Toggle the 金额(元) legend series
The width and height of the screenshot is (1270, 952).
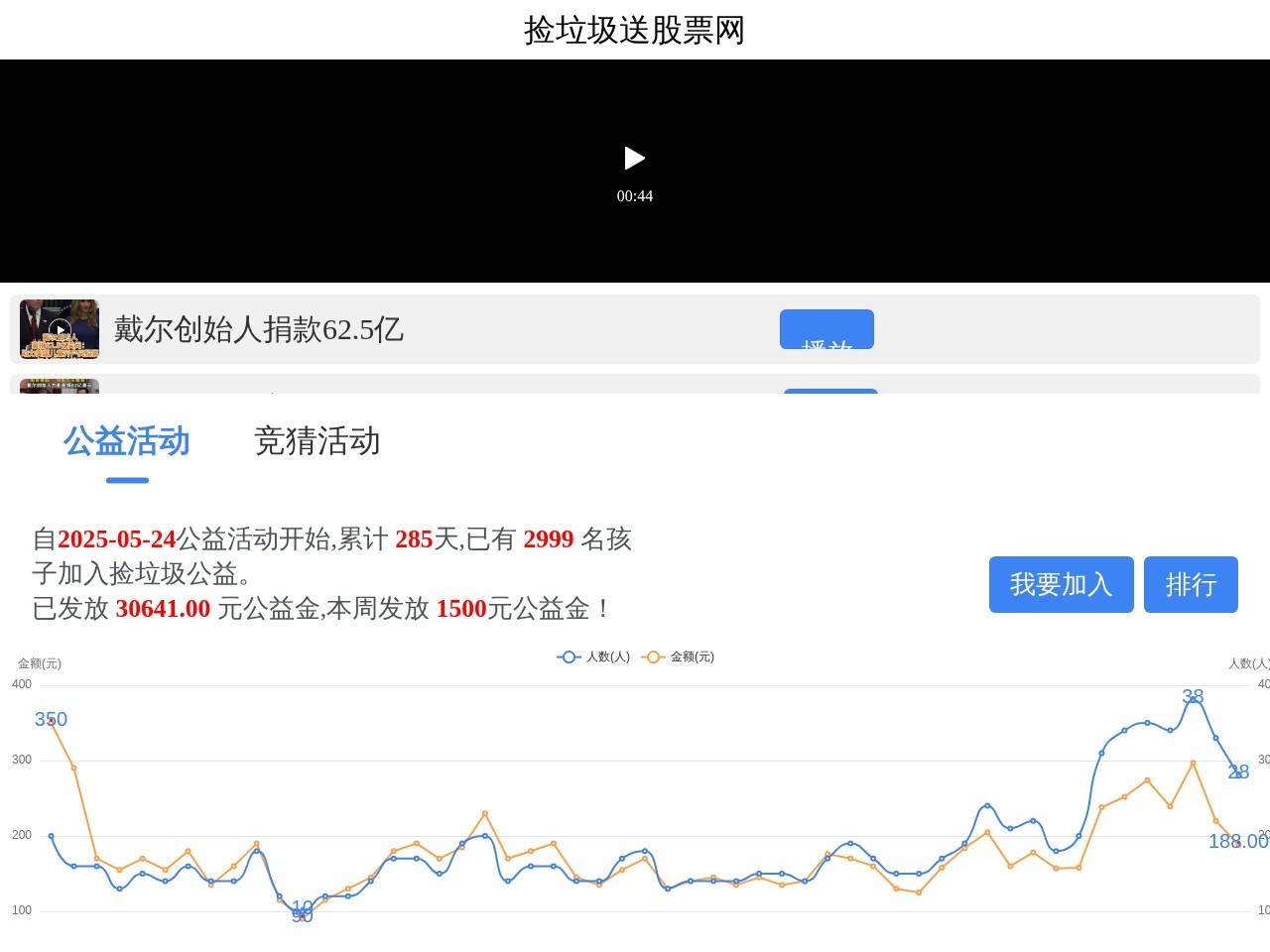(x=692, y=656)
